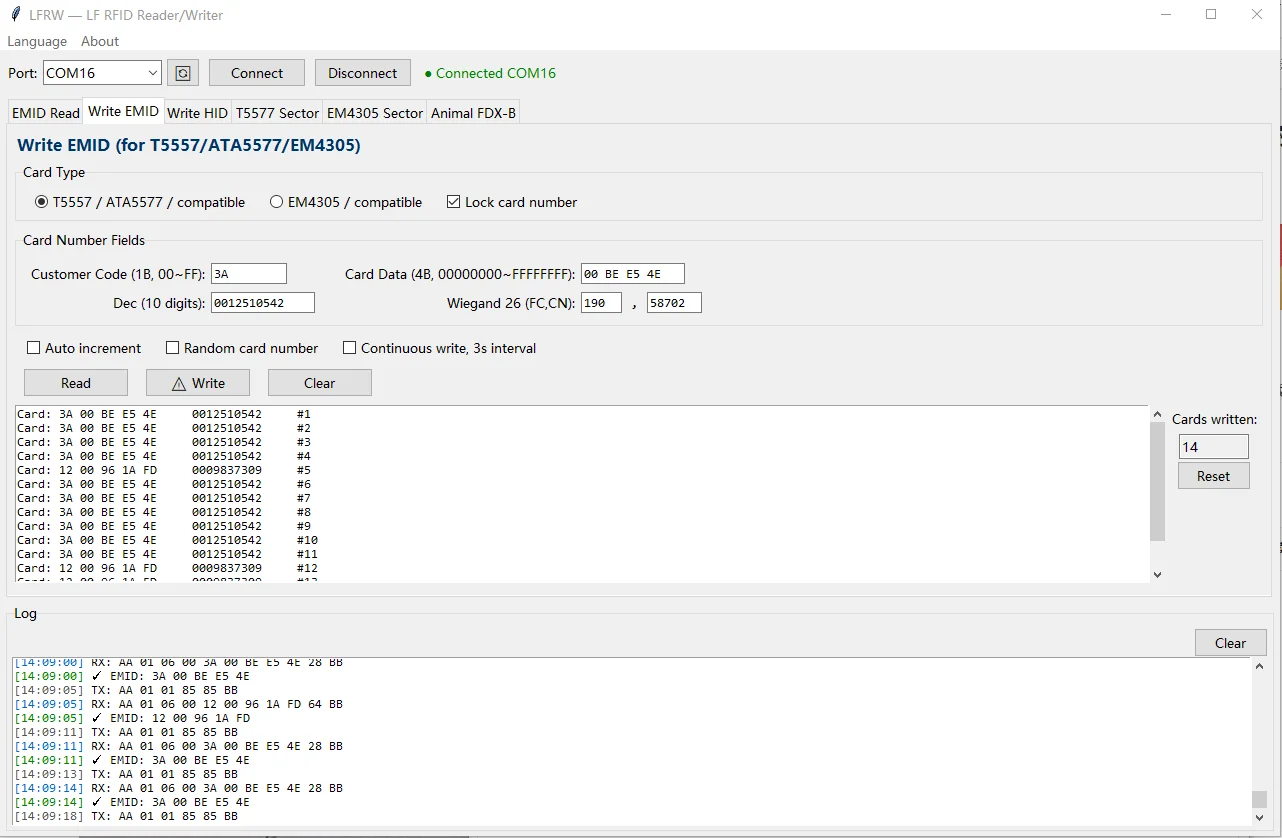Select EM4305 / compatible card type
Image resolution: width=1282 pixels, height=838 pixels.
(346, 202)
